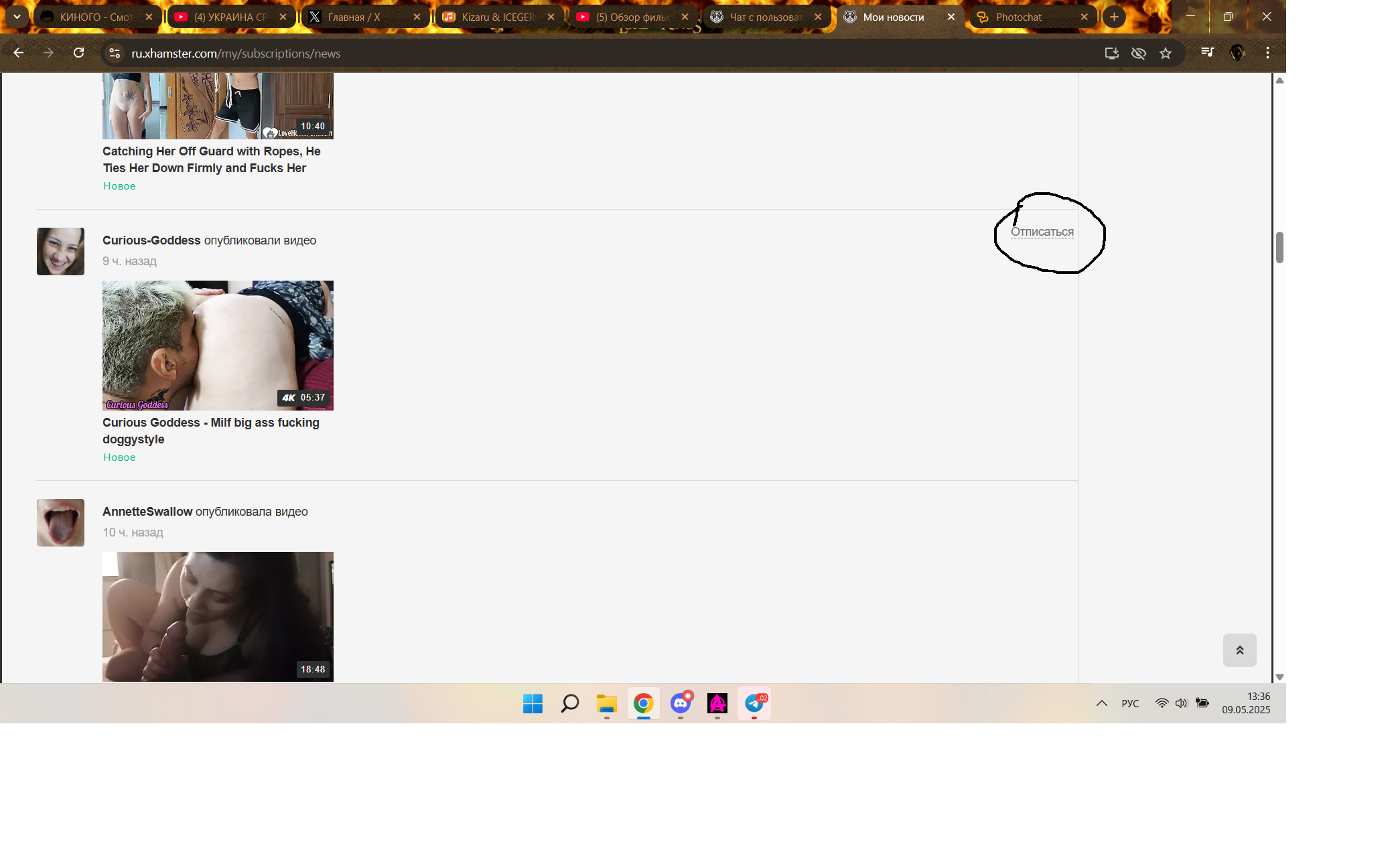Open the media control icon in the toolbar
Screen dimensions: 1396x868
point(1207,52)
